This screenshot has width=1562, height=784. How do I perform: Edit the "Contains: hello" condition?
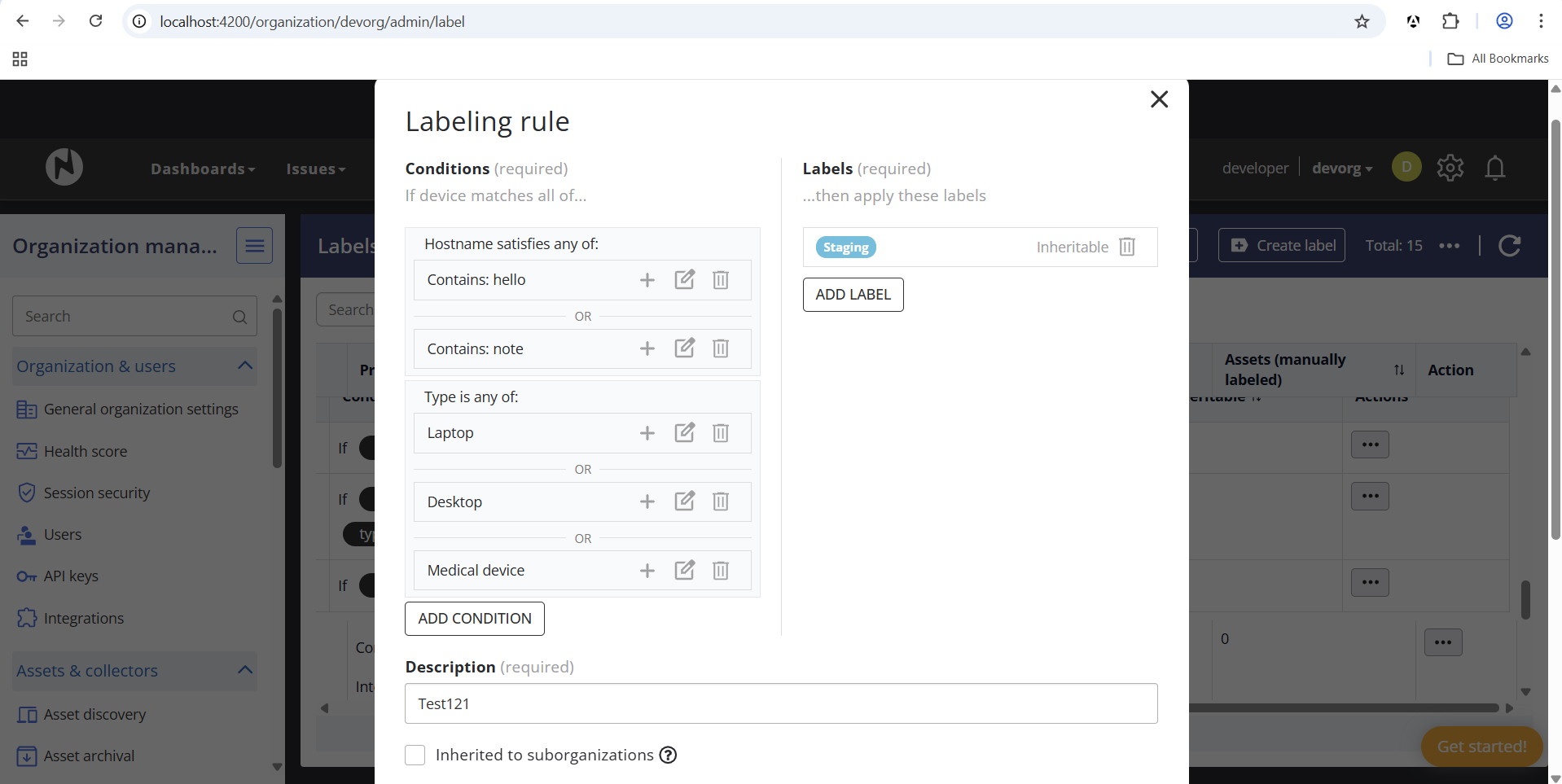coord(684,279)
